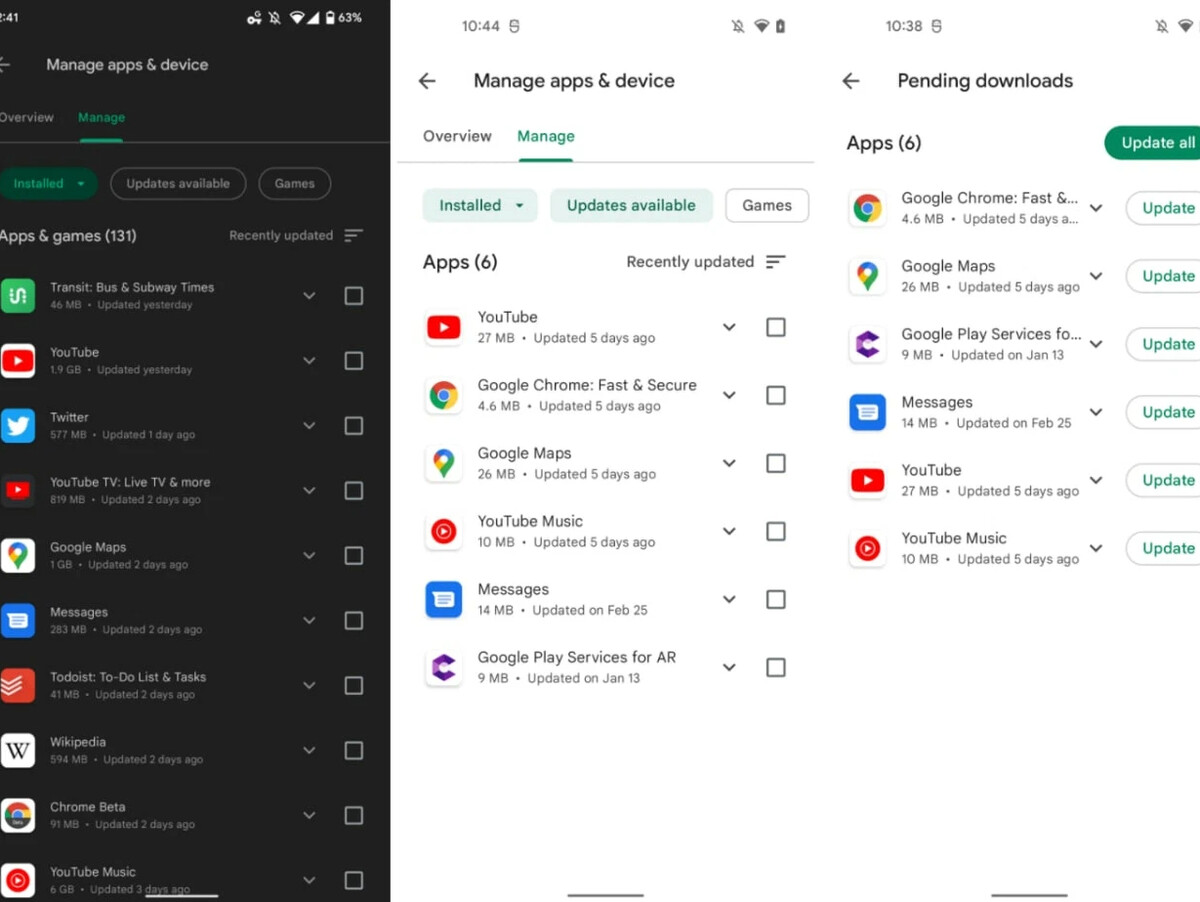Tap the Twitter bird icon
Viewport: 1200px width, 902px height.
click(x=17, y=425)
